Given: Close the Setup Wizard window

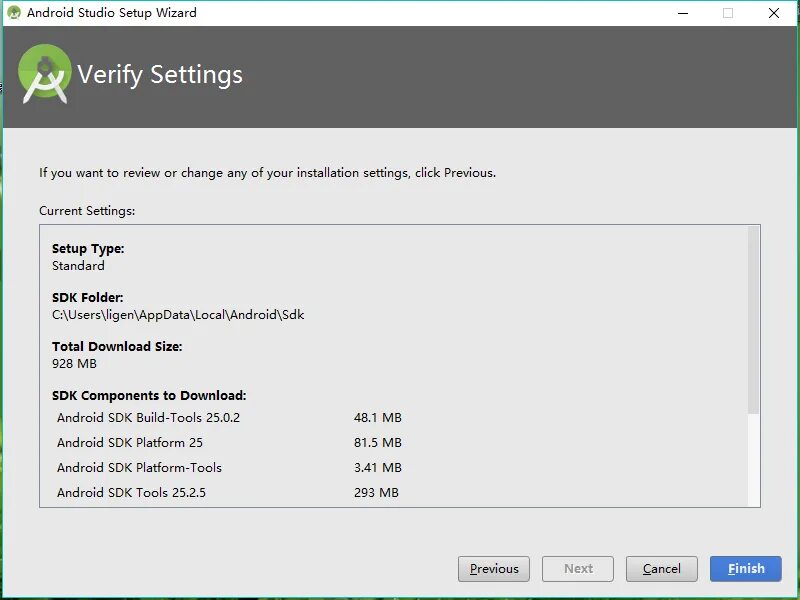Looking at the screenshot, I should [x=773, y=13].
